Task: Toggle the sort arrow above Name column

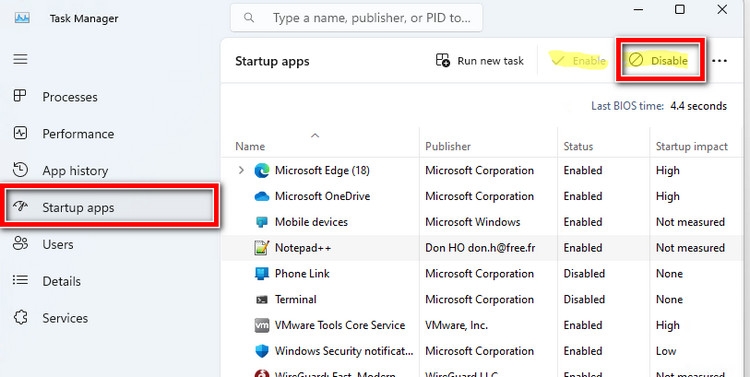Action: [x=315, y=136]
